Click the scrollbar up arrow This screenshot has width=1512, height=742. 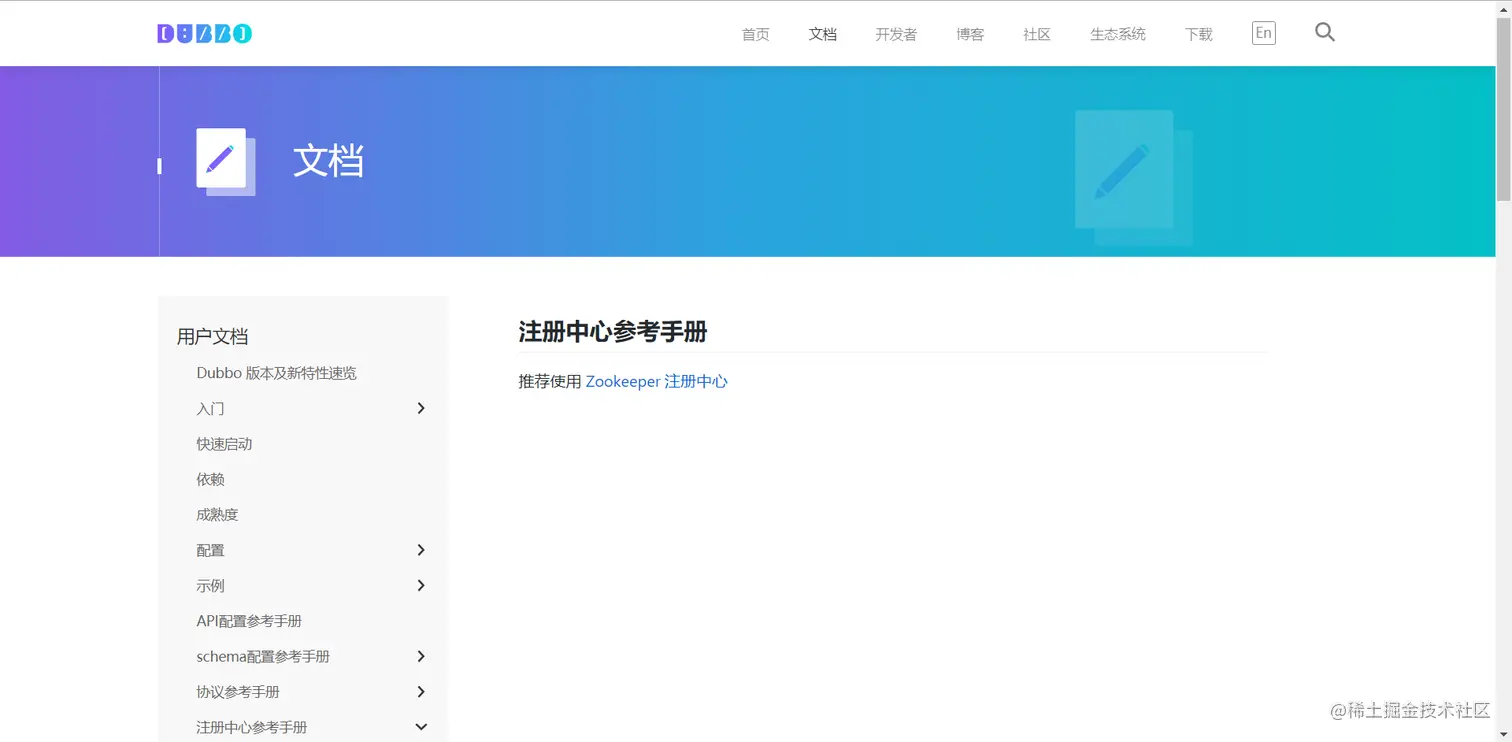pos(1503,8)
